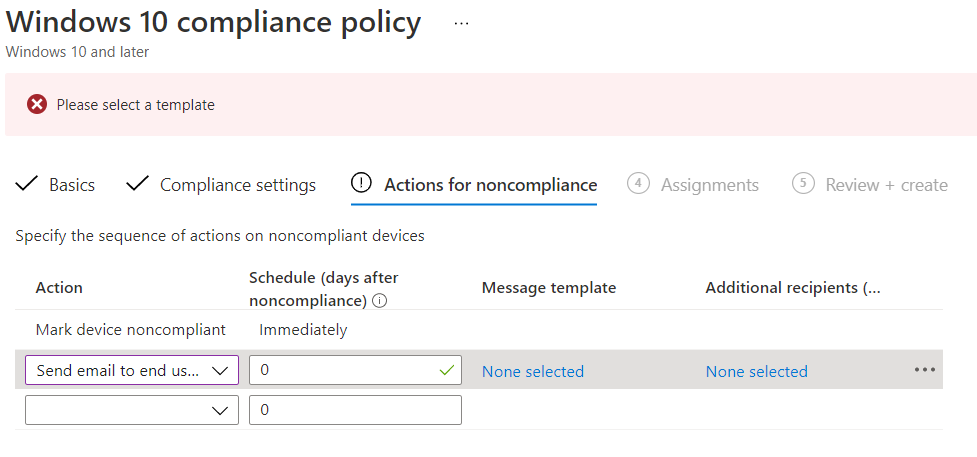Click the red error icon in banner
The image size is (977, 457).
(x=37, y=104)
